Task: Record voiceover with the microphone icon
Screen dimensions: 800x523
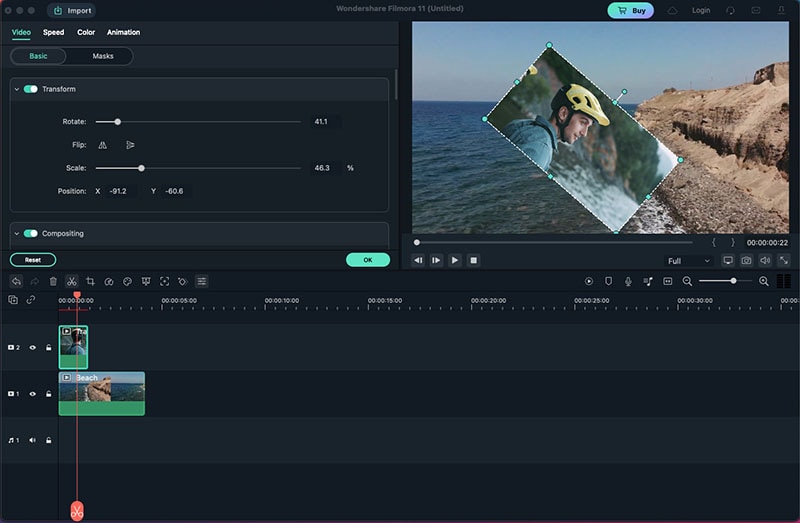Action: pyautogui.click(x=628, y=281)
